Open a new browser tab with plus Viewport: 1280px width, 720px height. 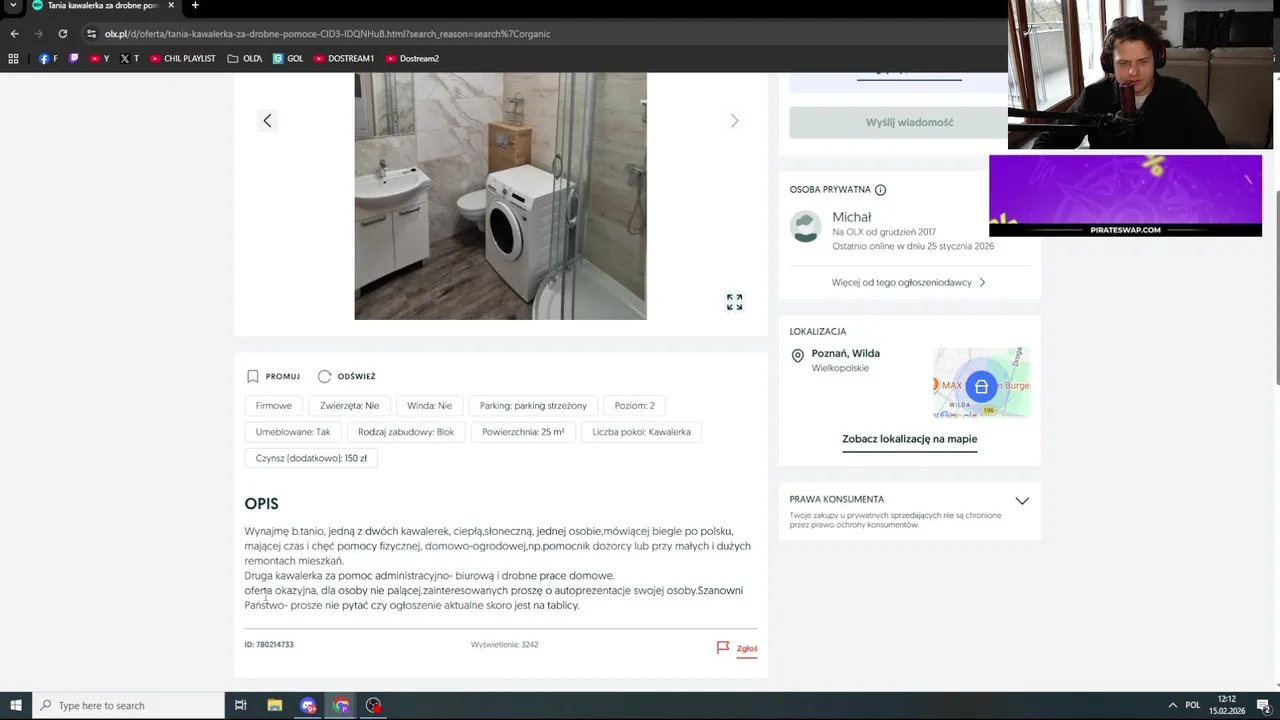[x=195, y=6]
